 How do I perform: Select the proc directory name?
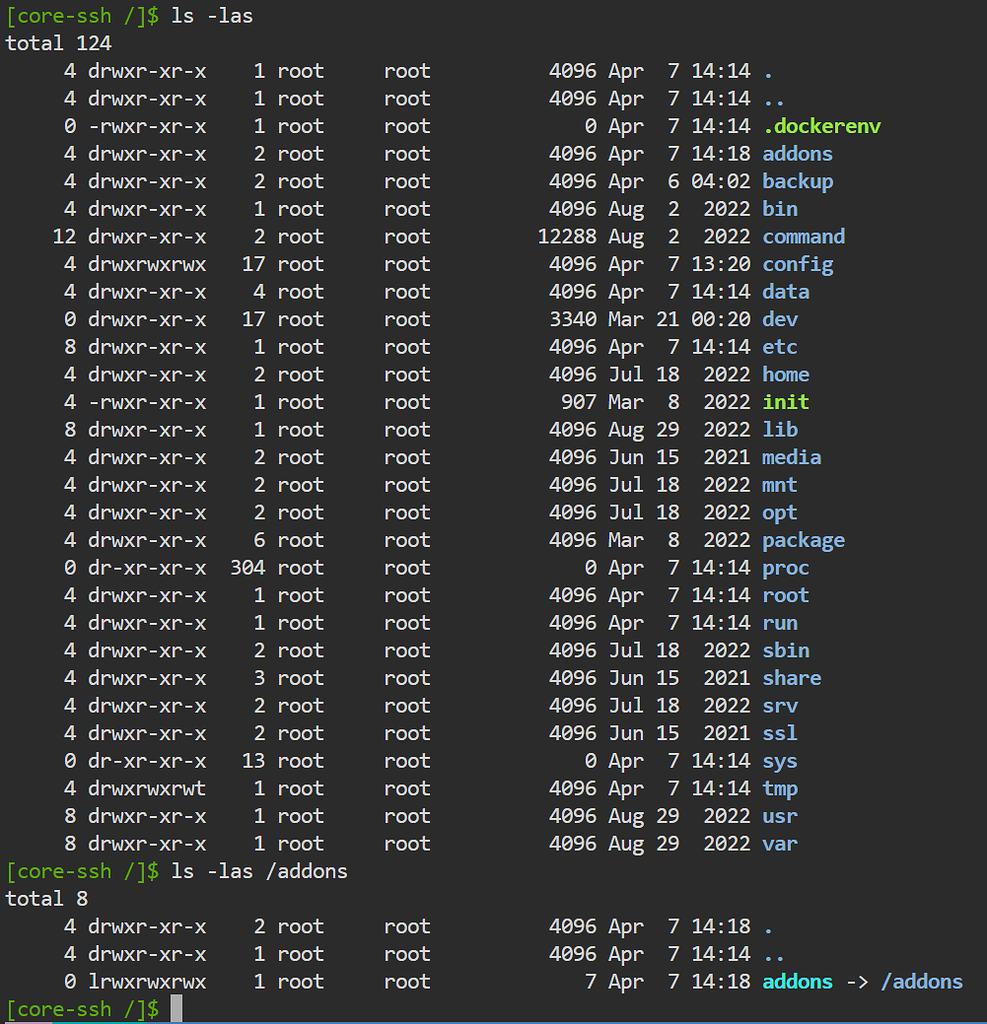coord(786,568)
